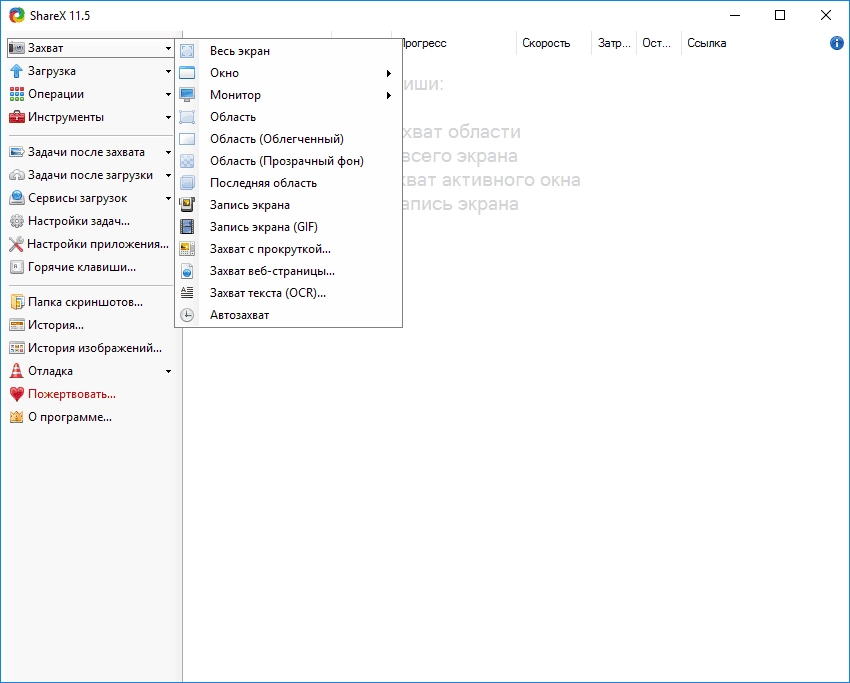Click the screen recorder icon beside Запись экрана
Image resolution: width=850 pixels, height=683 pixels.
[187, 205]
